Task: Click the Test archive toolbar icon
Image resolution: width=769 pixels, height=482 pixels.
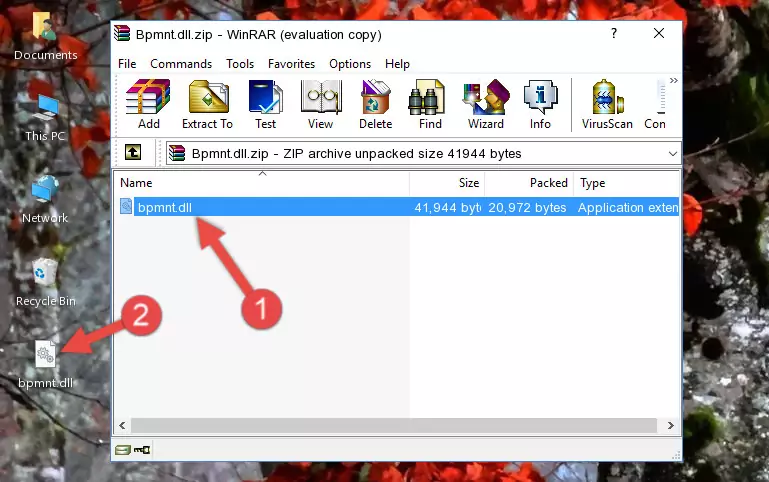Action: (265, 104)
